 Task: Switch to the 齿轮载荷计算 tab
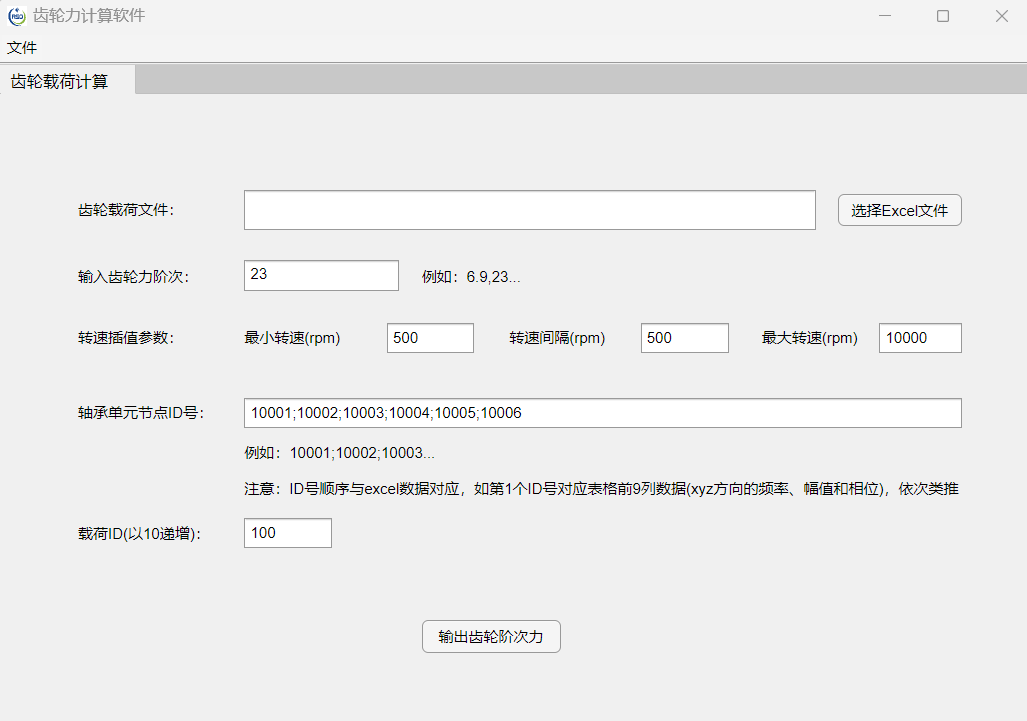(60, 81)
